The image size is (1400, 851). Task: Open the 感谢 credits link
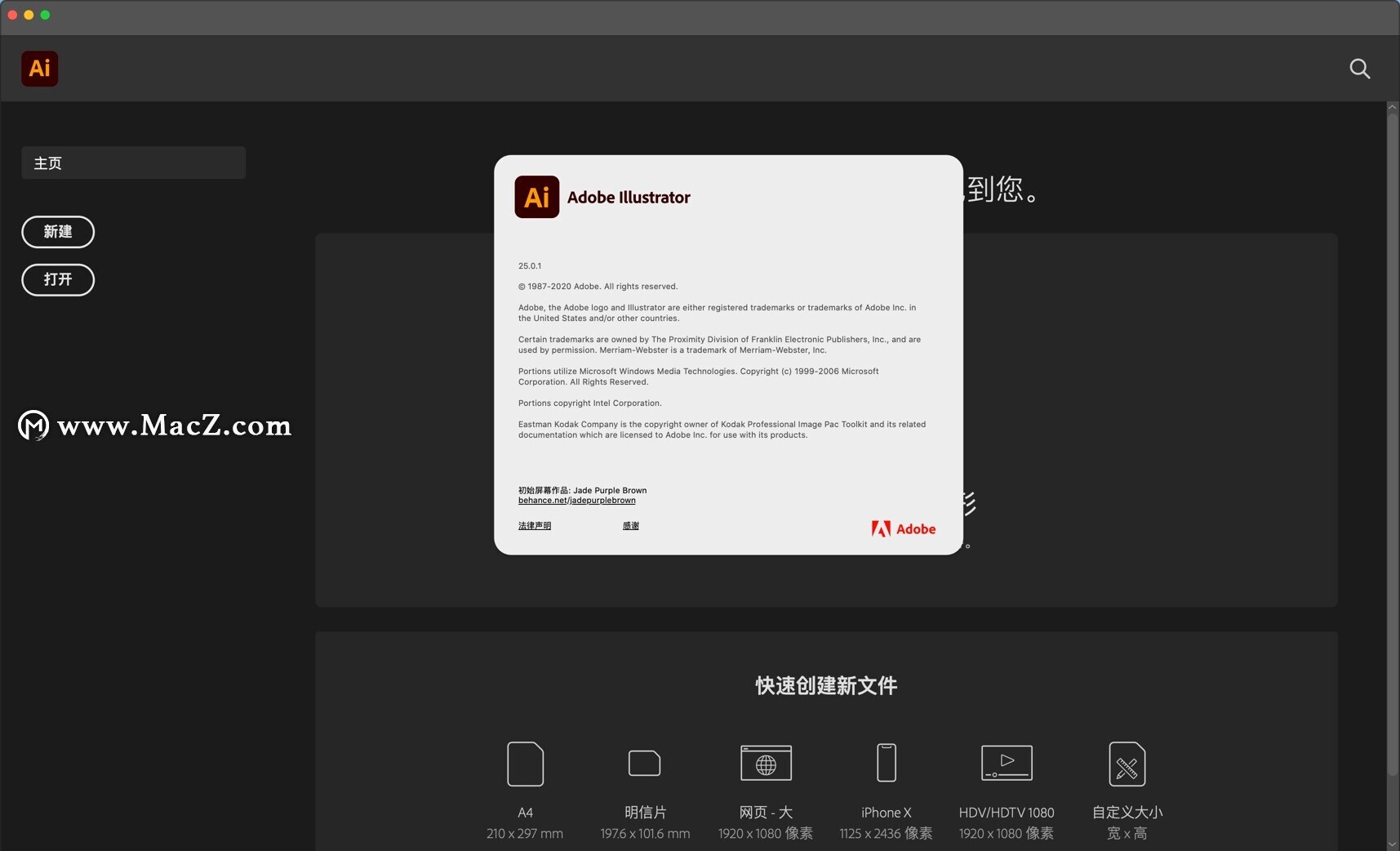click(630, 526)
